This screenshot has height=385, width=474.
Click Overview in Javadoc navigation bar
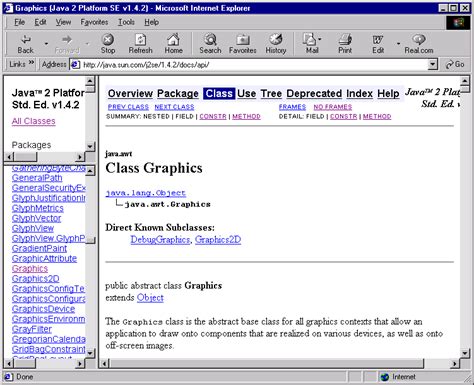[x=130, y=94]
